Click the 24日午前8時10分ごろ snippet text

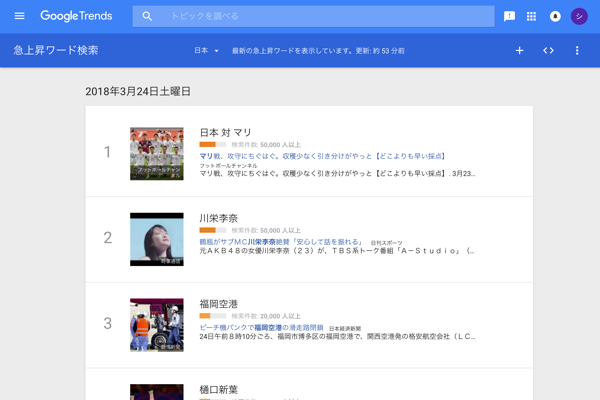click(337, 337)
